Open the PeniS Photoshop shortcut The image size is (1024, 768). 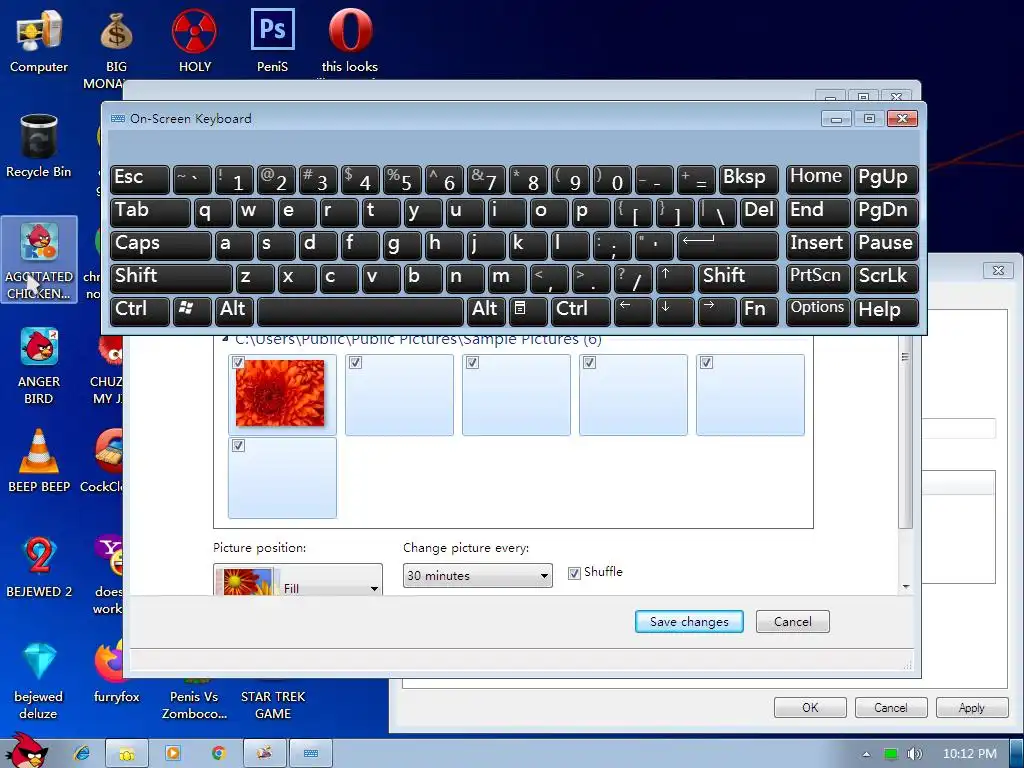click(272, 41)
